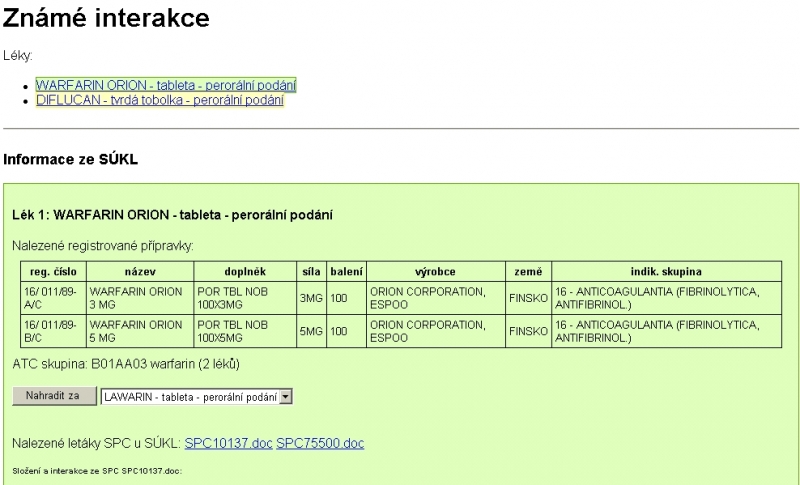Viewport: 800px width, 485px height.
Task: Click the 'Léky:' label
Action: coord(18,56)
